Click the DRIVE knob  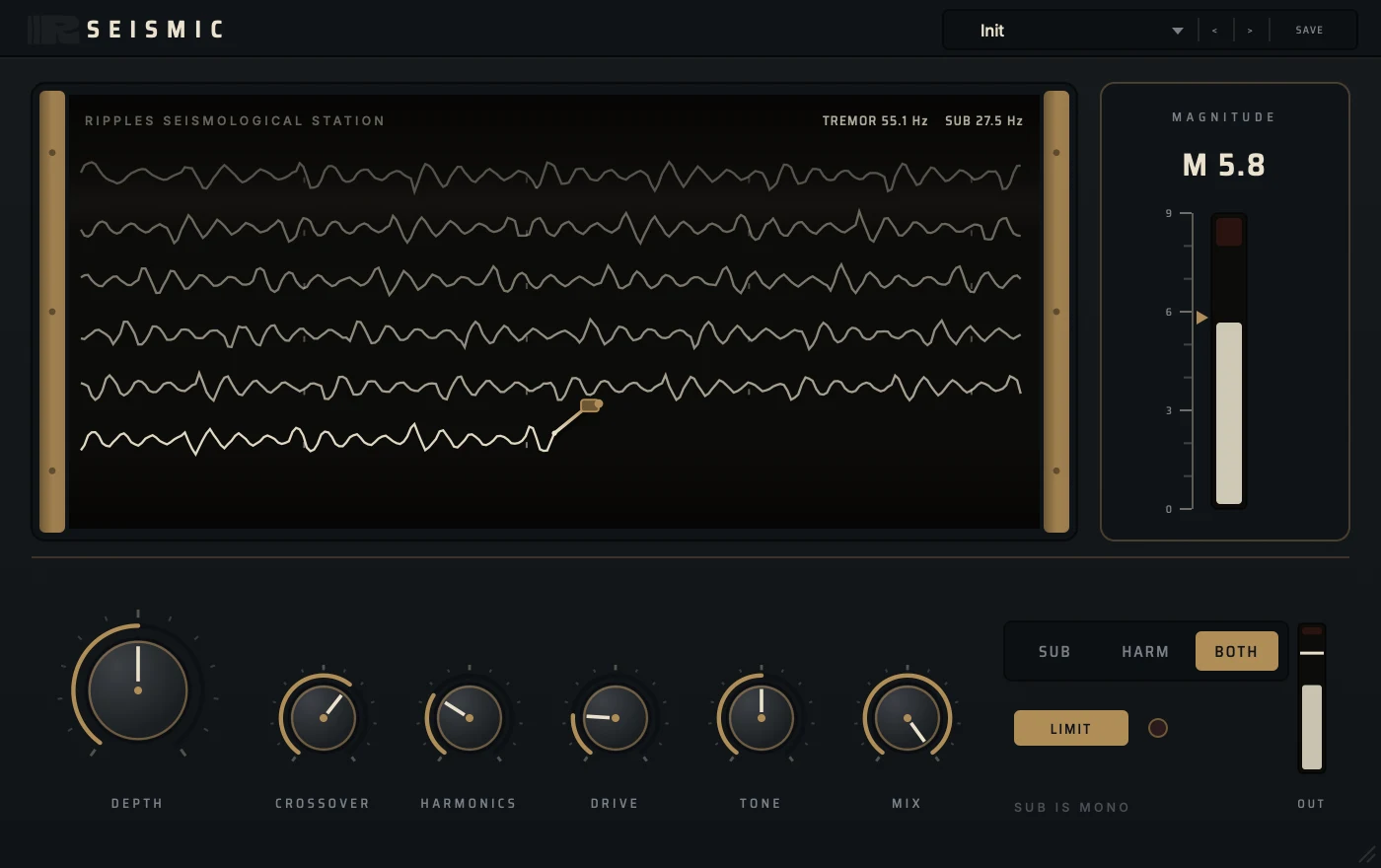coord(616,718)
